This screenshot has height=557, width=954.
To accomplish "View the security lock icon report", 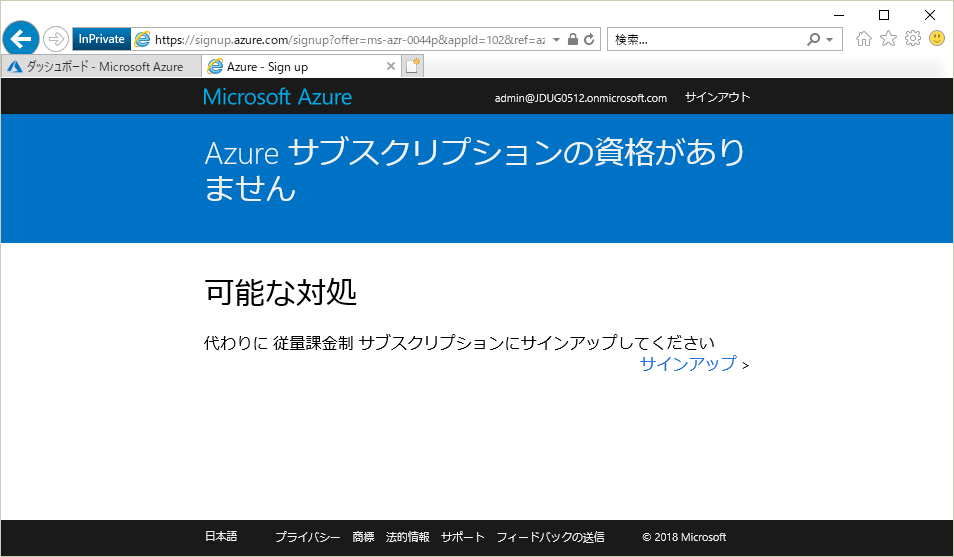I will pos(573,39).
